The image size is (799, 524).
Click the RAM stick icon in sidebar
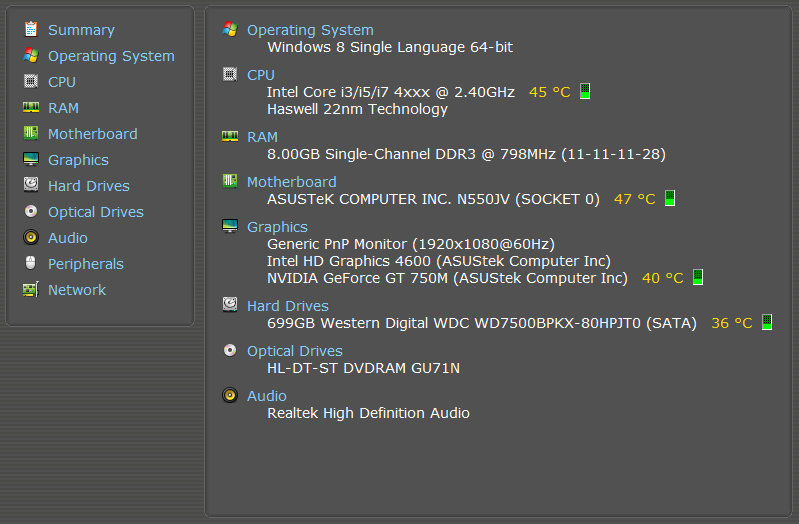pos(31,107)
